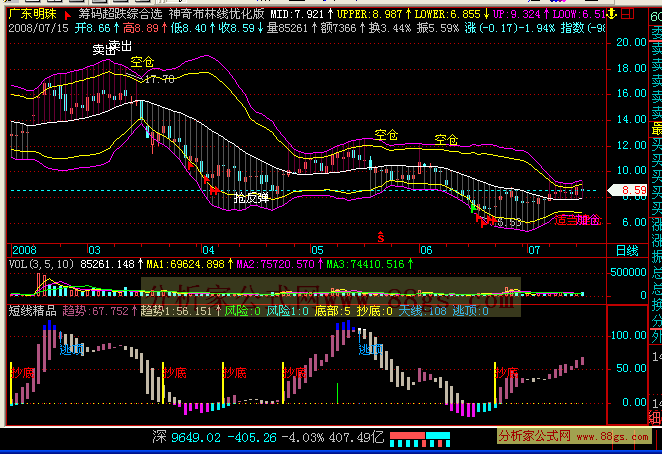
Task: Click the VOL(3,5,10) indicator label
Action: pyautogui.click(x=41, y=264)
